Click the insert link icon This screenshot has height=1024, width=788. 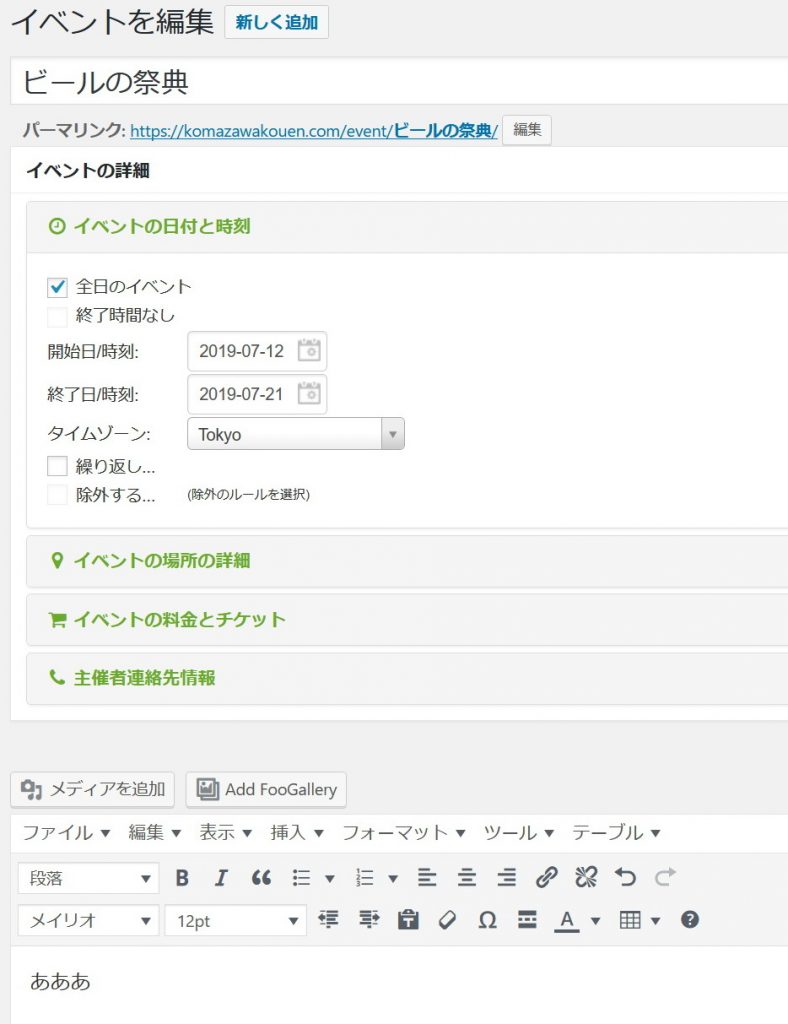pos(546,878)
